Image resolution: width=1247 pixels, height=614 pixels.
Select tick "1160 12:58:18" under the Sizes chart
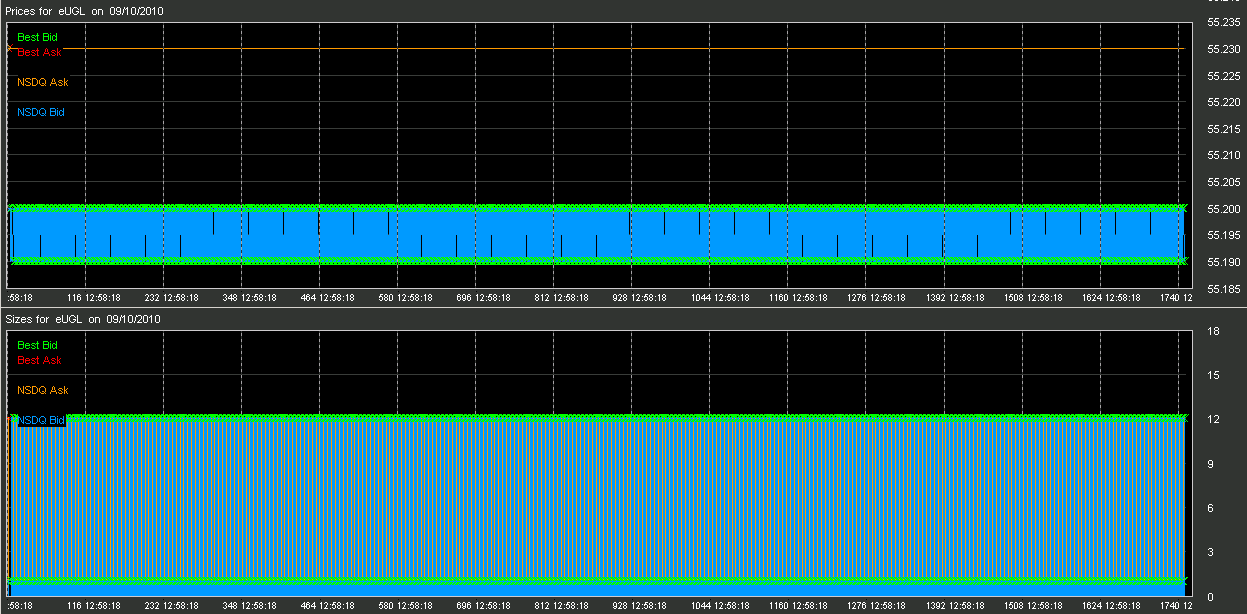tap(796, 606)
